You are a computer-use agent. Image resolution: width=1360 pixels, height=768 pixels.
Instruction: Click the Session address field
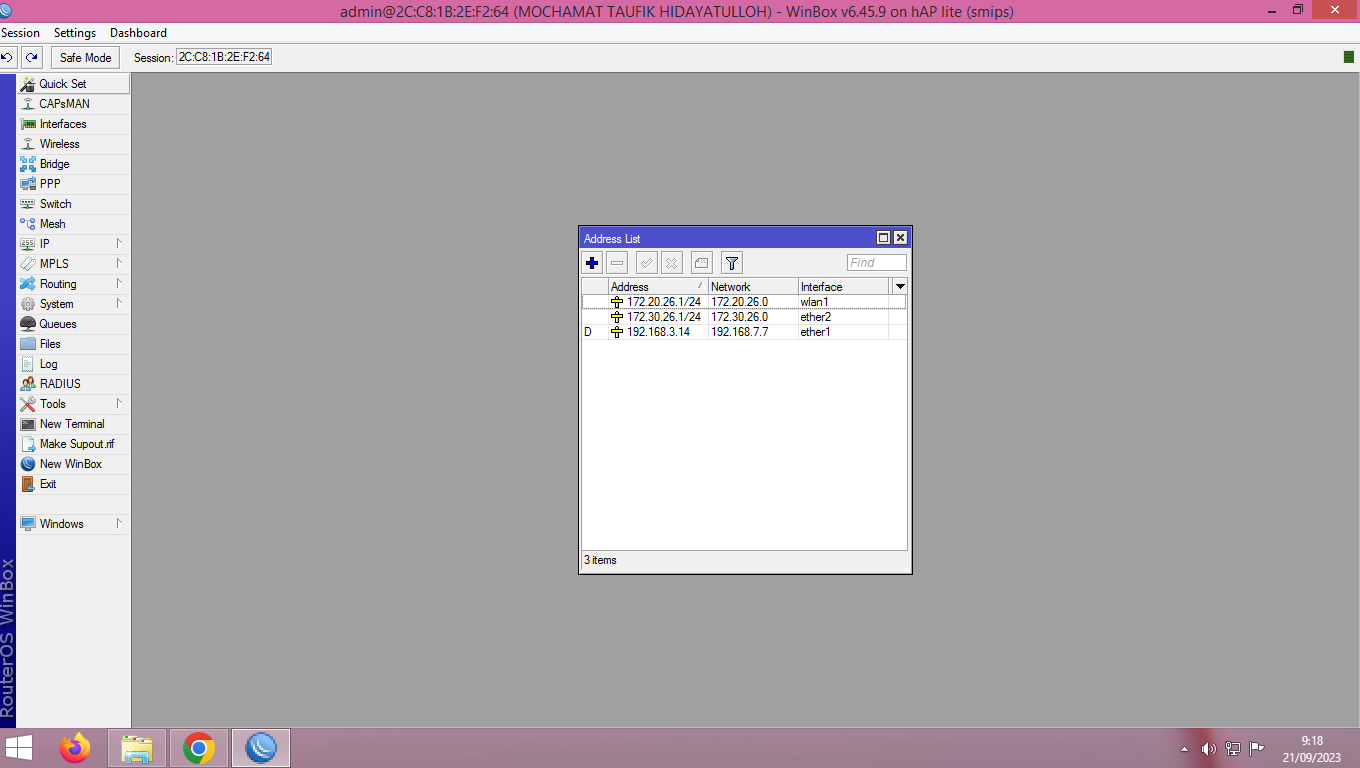click(x=224, y=57)
